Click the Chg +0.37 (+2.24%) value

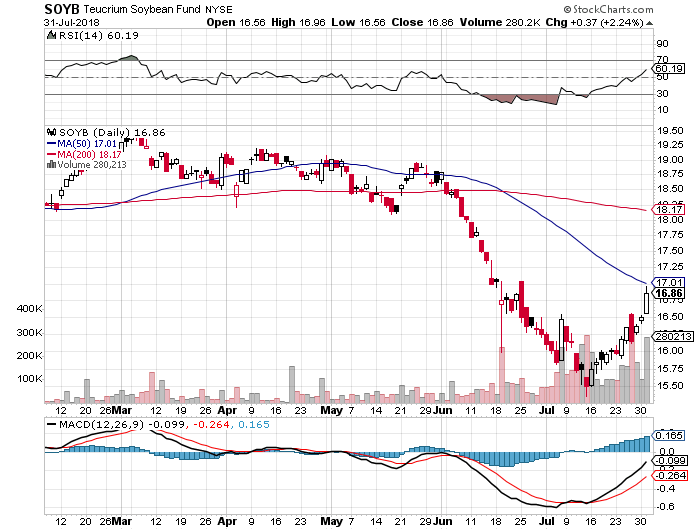[x=595, y=22]
